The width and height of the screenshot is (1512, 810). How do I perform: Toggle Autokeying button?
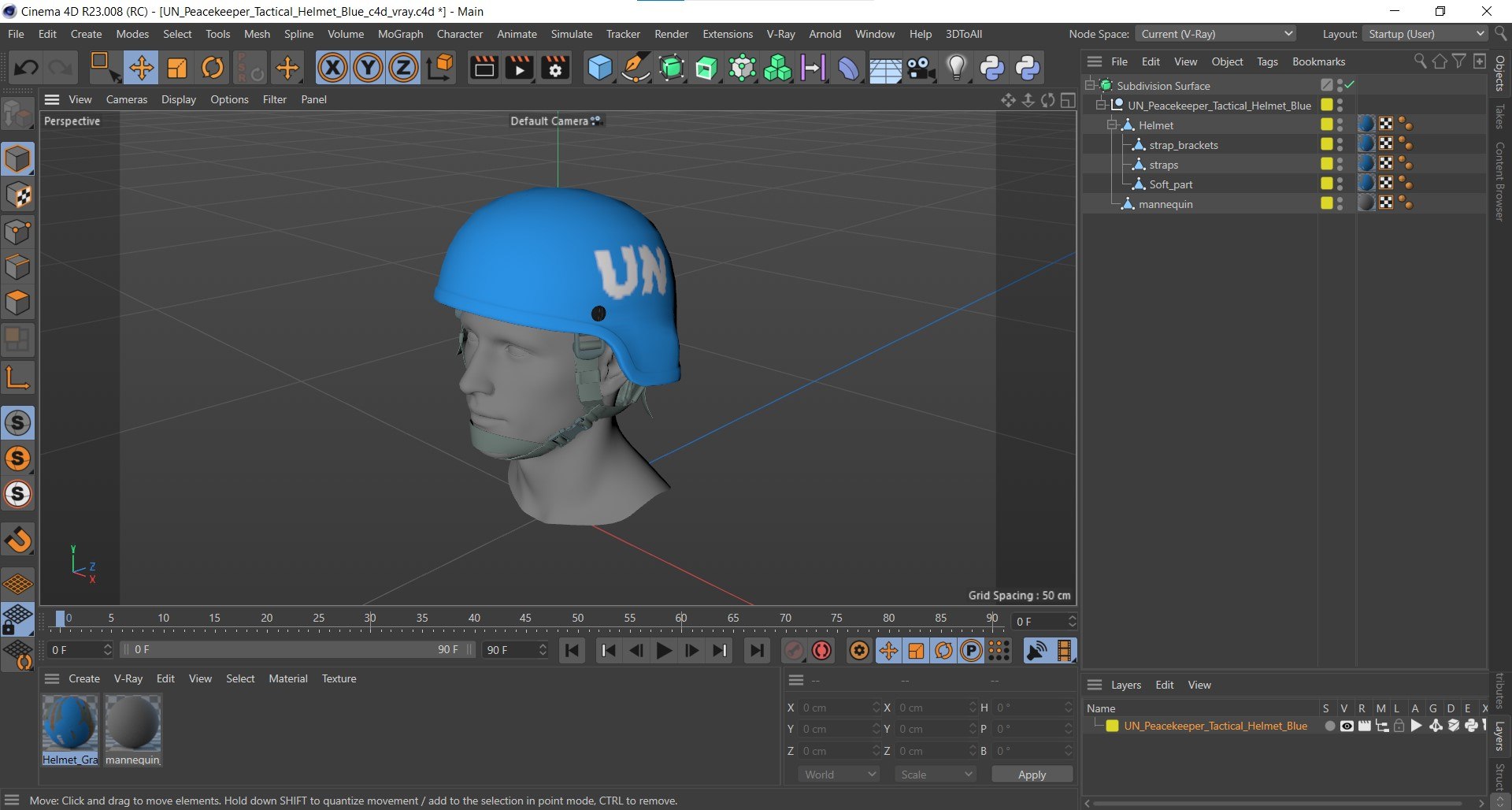click(822, 650)
